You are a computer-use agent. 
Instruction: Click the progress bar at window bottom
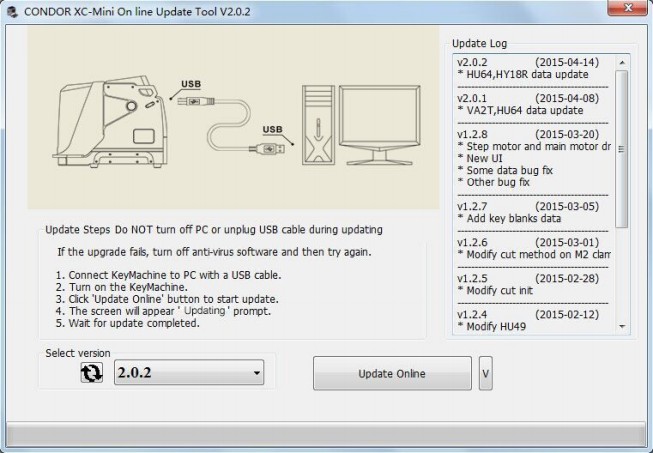click(x=326, y=436)
